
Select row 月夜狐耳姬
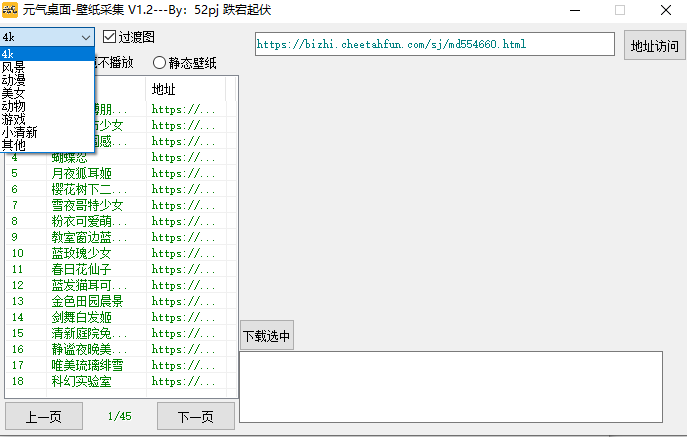(x=121, y=173)
